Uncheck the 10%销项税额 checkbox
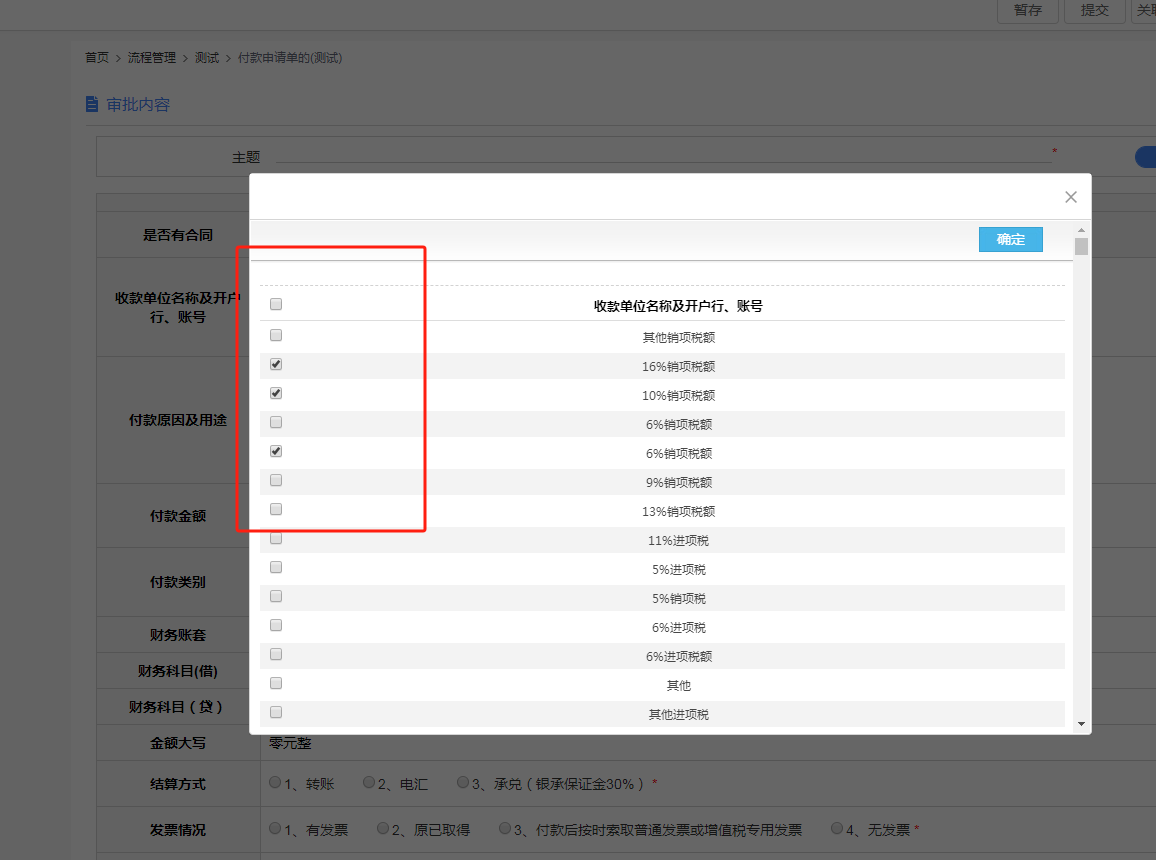The width and height of the screenshot is (1156, 860). click(276, 394)
